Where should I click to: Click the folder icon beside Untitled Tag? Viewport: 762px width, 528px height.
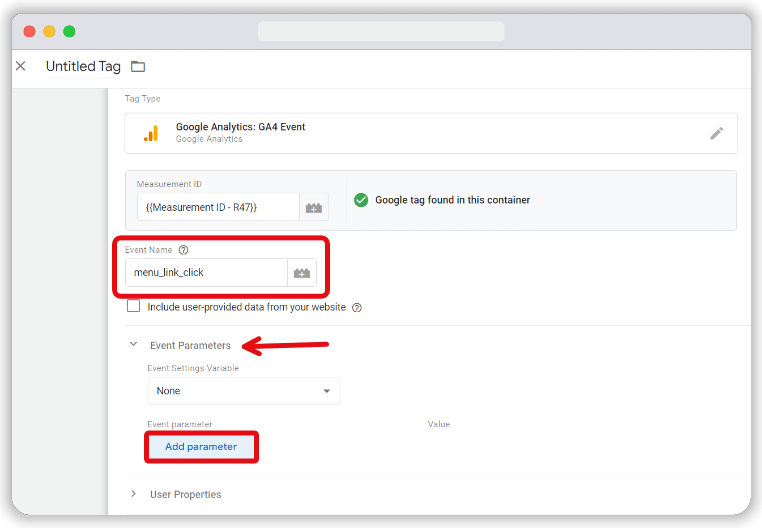[138, 66]
